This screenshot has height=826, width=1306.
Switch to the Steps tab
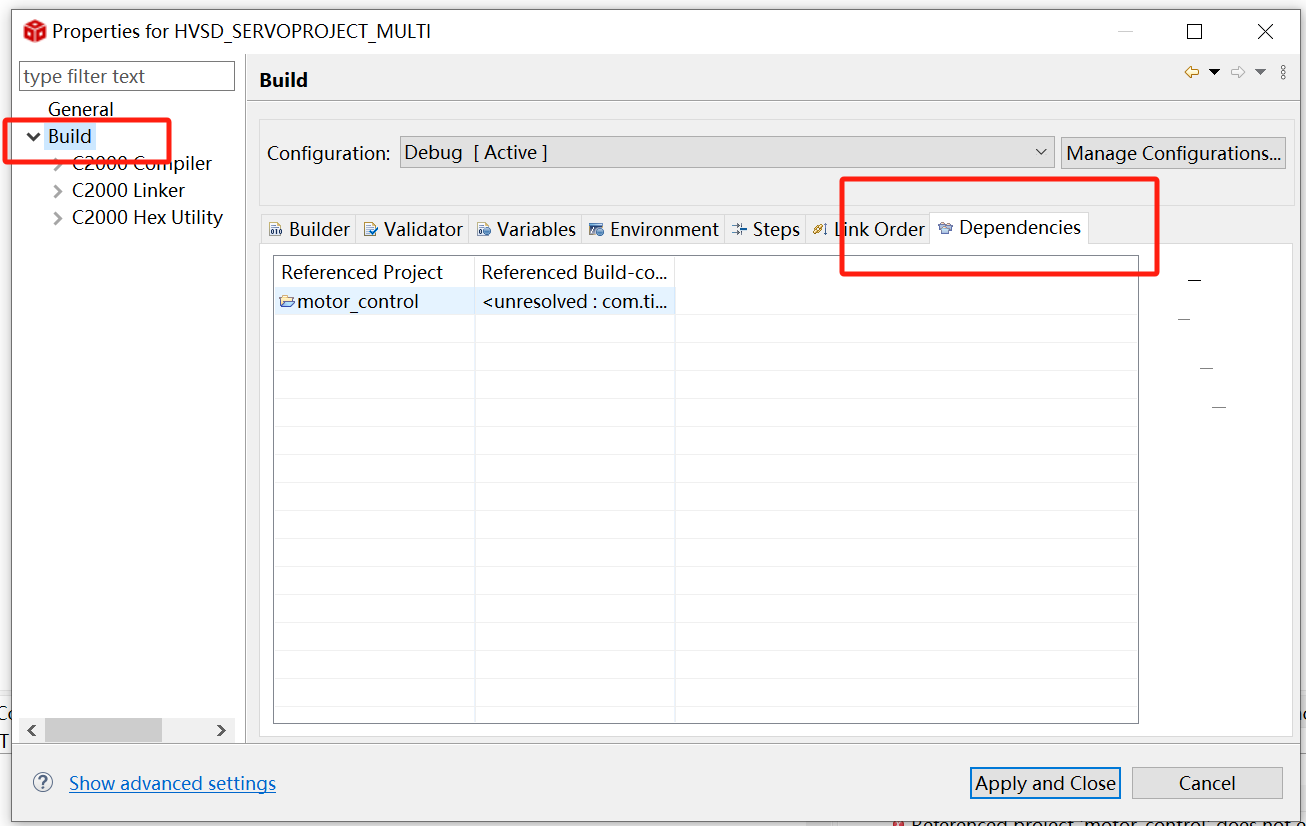click(765, 229)
